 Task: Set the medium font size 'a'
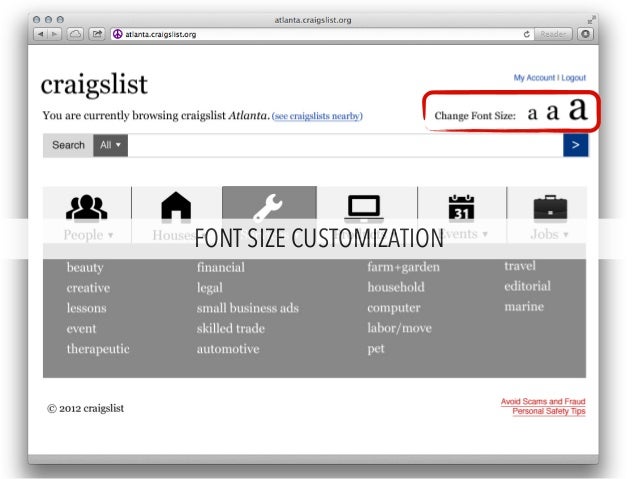coord(553,112)
